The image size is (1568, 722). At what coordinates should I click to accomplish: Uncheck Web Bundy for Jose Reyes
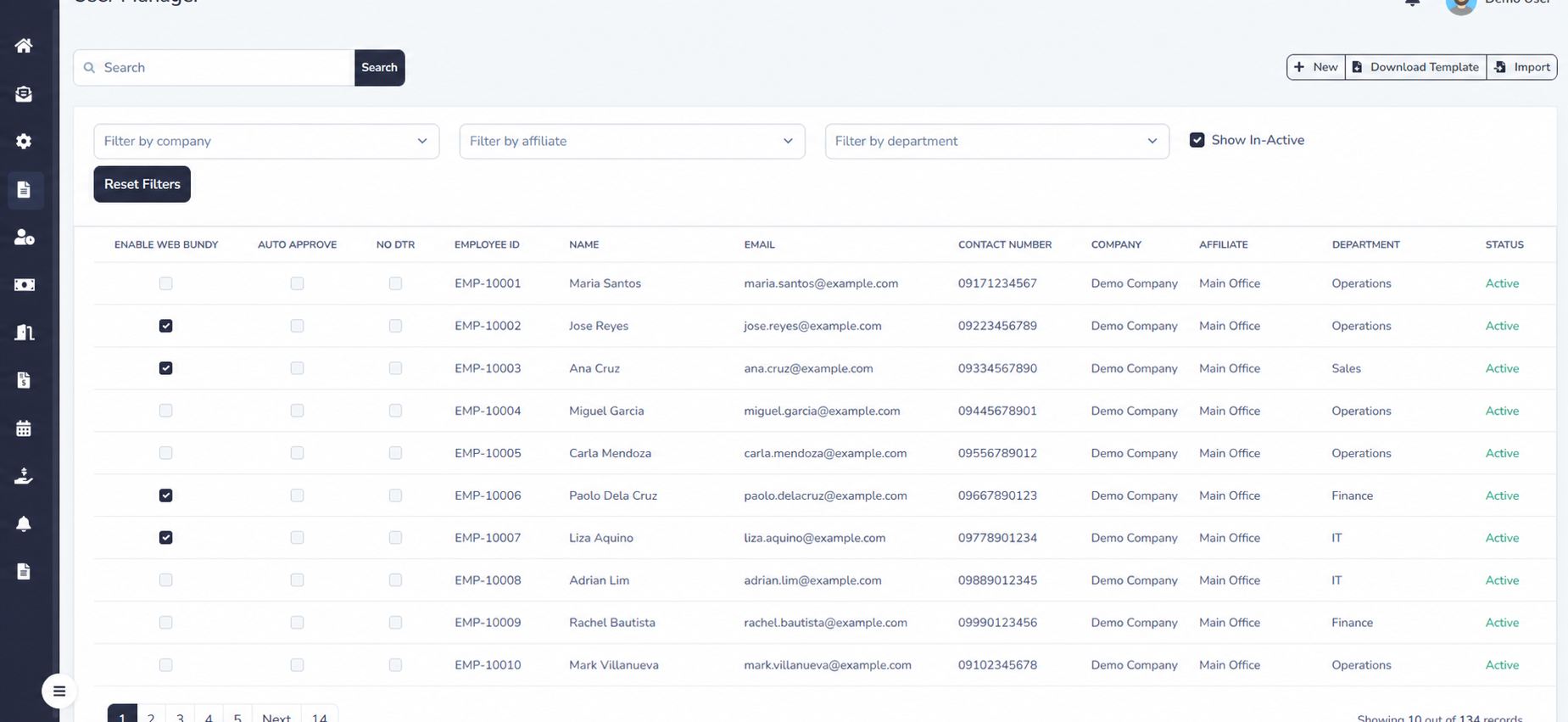coord(166,326)
